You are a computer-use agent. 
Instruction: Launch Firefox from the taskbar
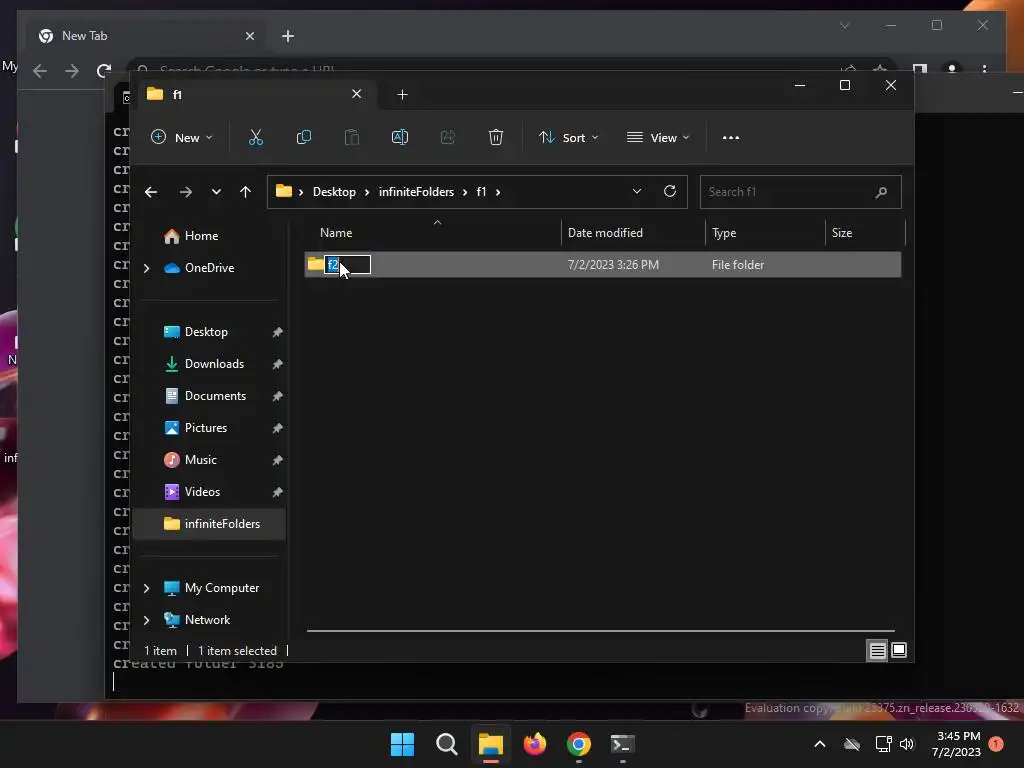pos(535,744)
